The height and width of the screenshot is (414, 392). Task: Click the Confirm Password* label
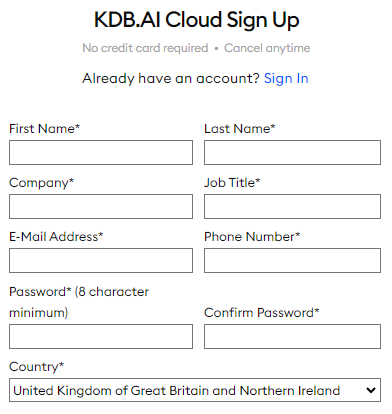point(262,313)
